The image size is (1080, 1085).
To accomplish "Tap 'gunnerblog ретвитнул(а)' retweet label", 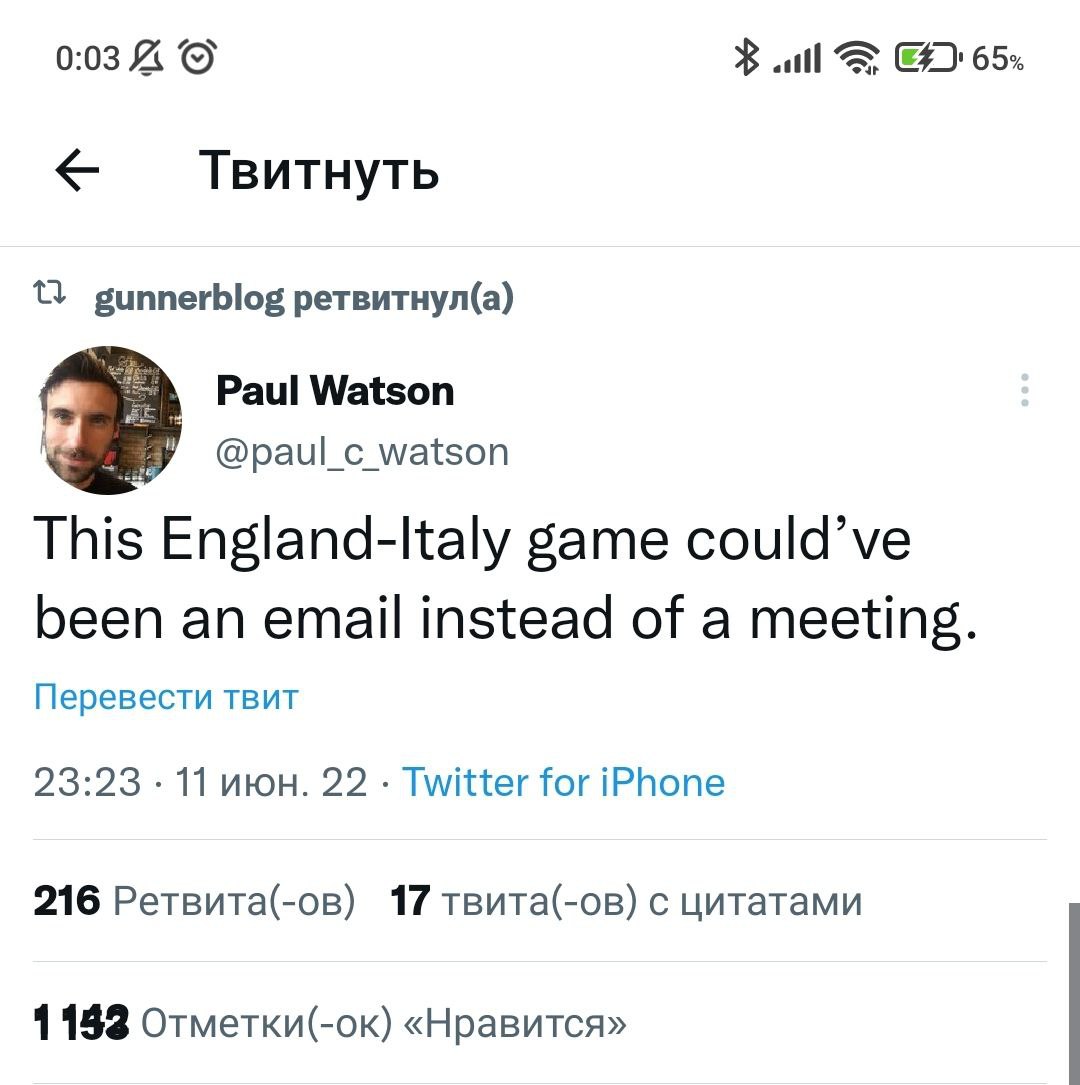I will (303, 297).
